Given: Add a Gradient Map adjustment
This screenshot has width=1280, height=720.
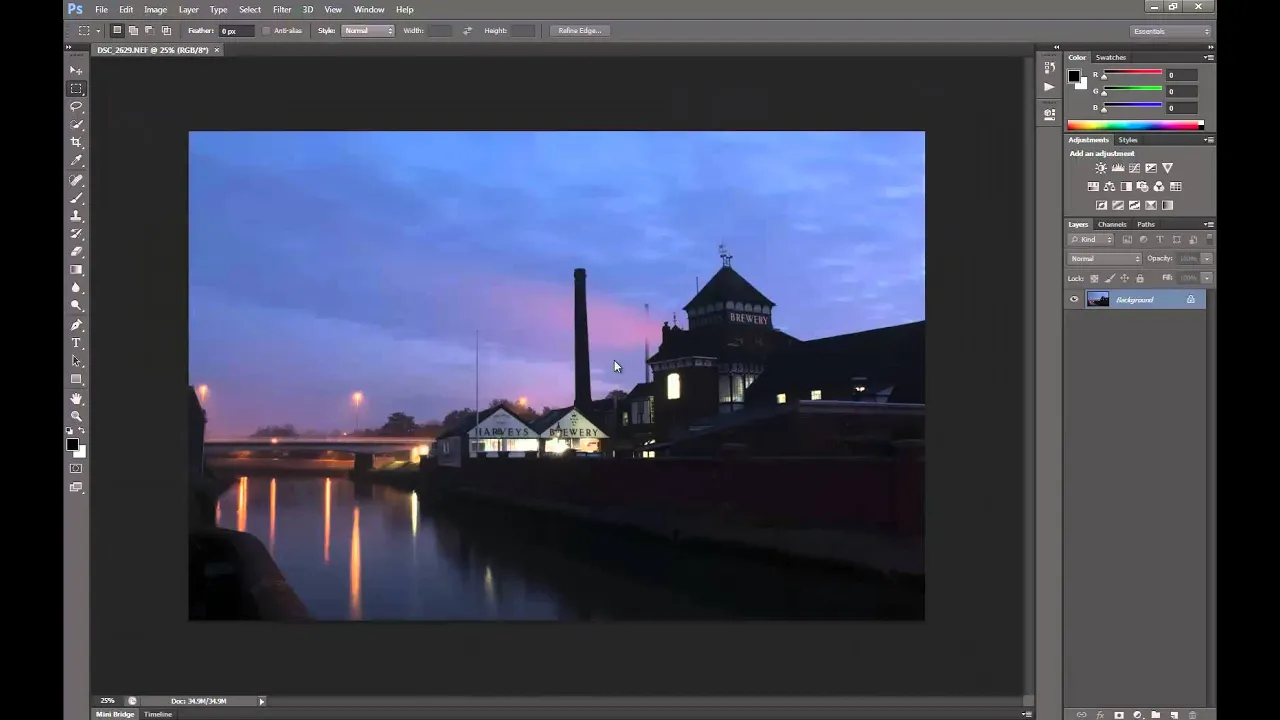Looking at the screenshot, I should click(1167, 206).
